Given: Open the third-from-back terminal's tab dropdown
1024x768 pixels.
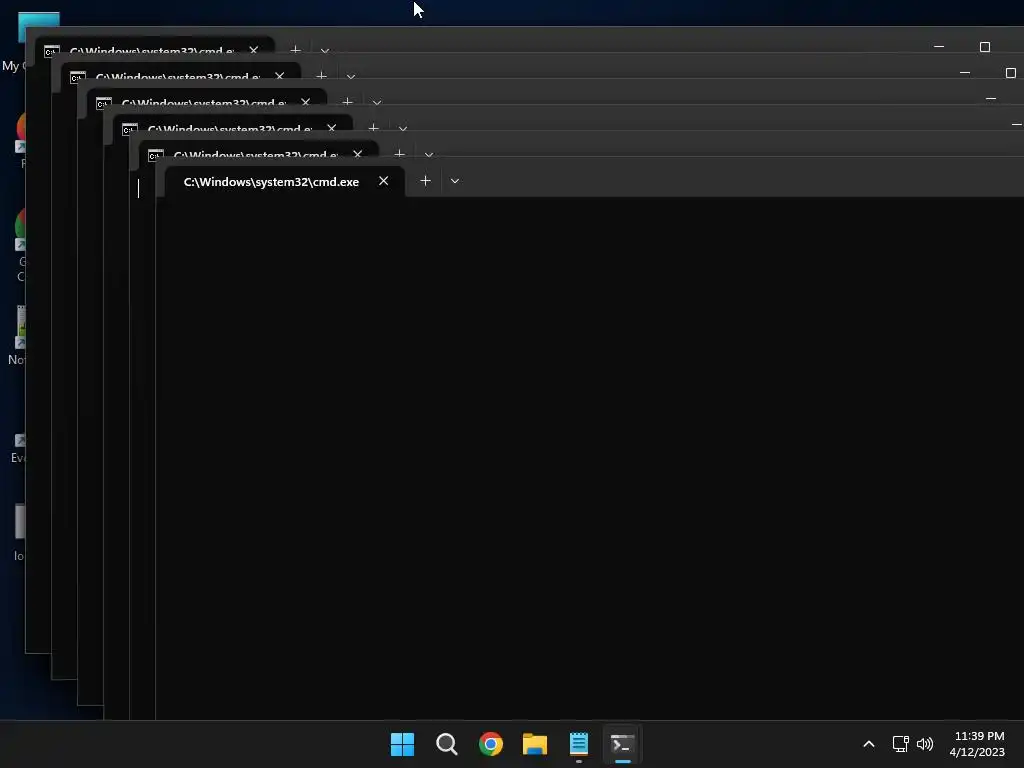Looking at the screenshot, I should [377, 103].
